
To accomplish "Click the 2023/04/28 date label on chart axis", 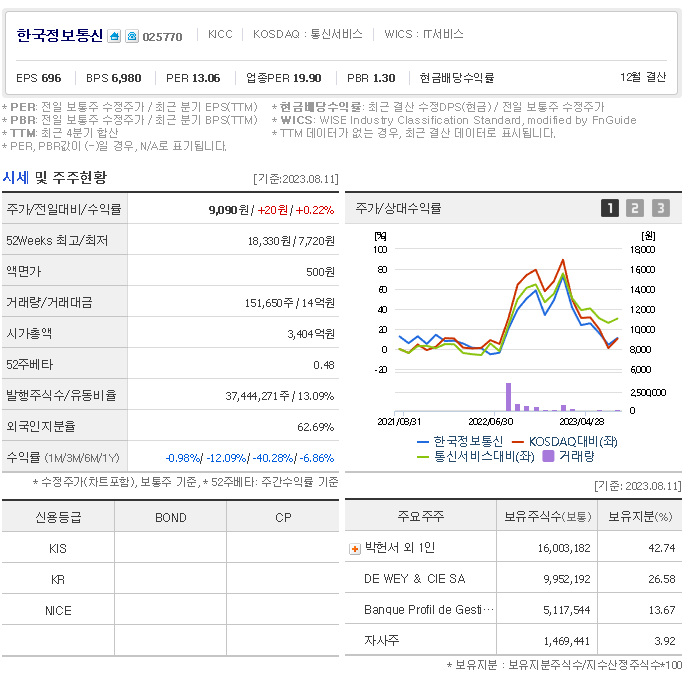I will (x=582, y=422).
